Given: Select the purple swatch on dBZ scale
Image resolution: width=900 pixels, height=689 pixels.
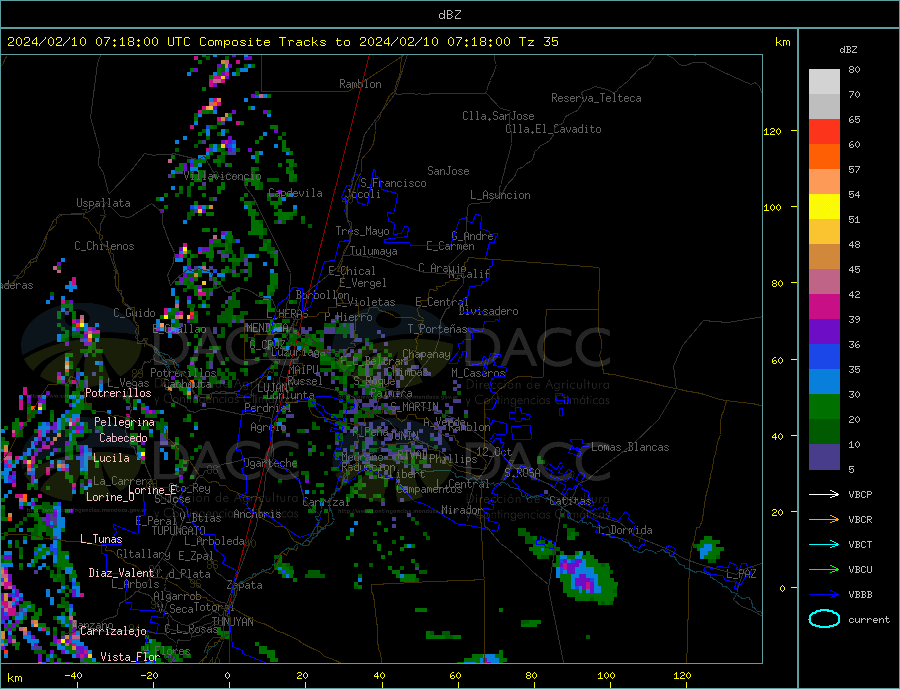Looking at the screenshot, I should (824, 332).
